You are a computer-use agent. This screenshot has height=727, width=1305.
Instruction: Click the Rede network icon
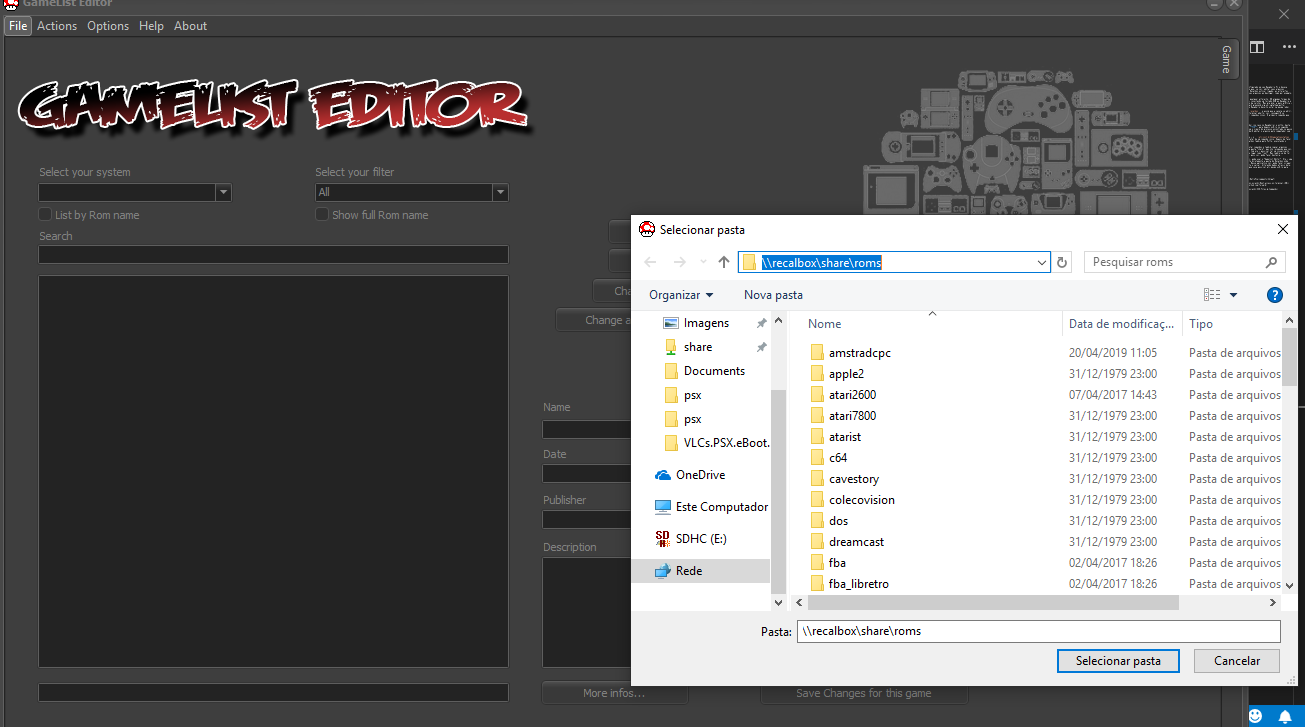662,571
